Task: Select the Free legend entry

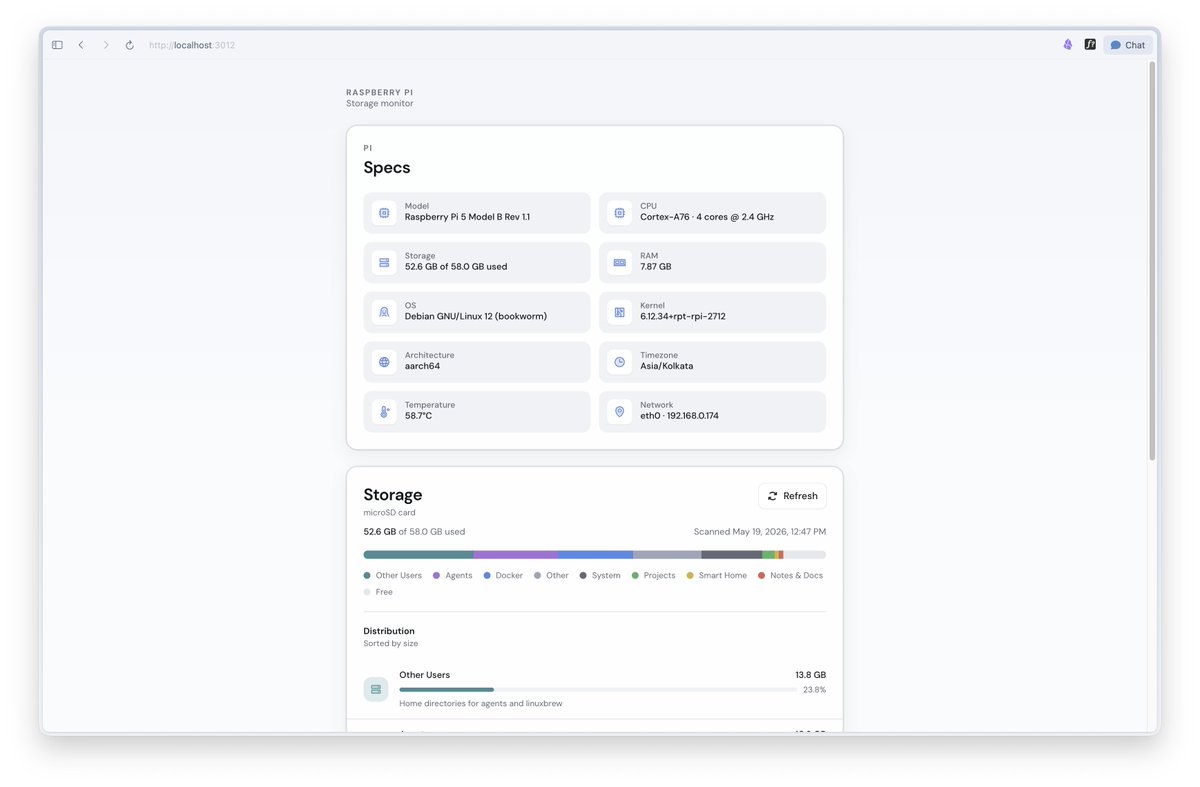Action: (x=378, y=592)
